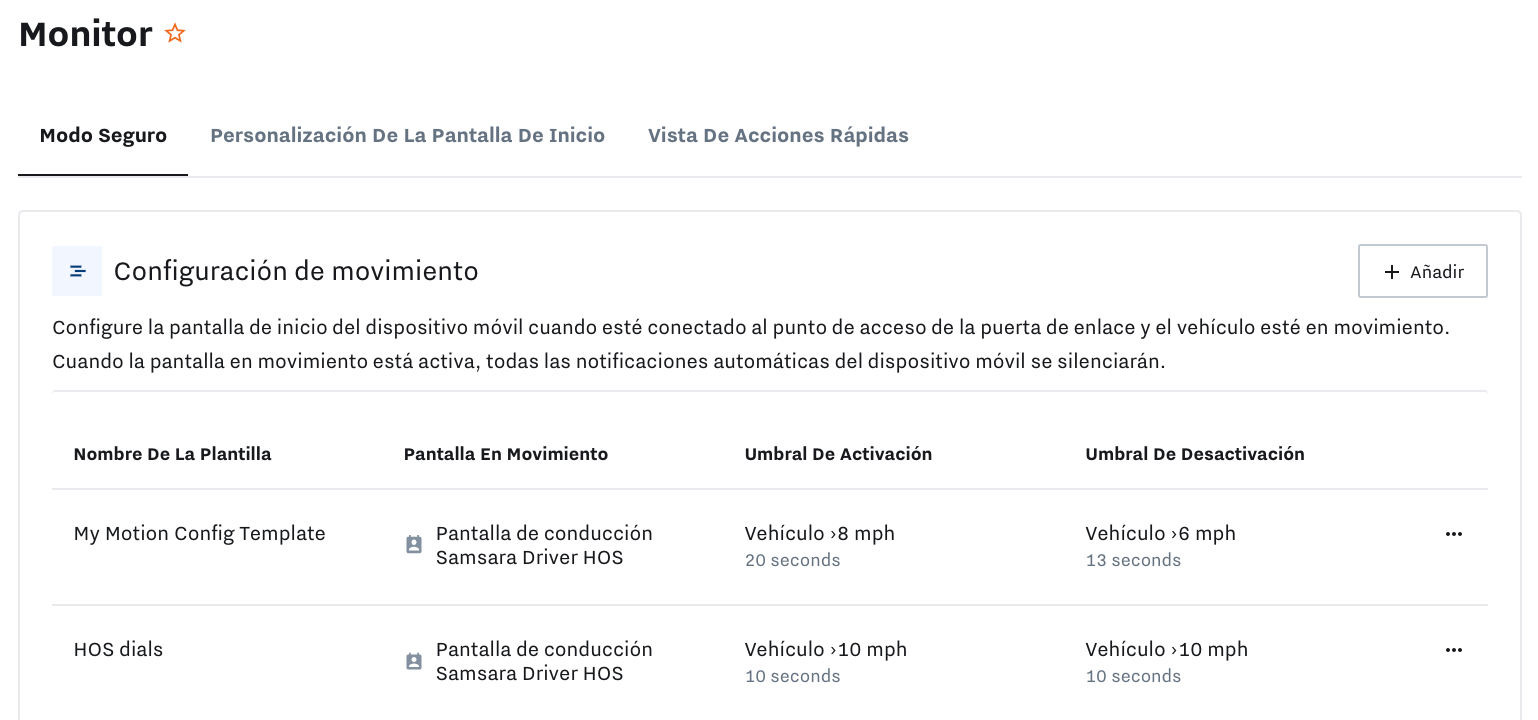
Task: Click the Umbral De Activación column header
Action: click(838, 453)
